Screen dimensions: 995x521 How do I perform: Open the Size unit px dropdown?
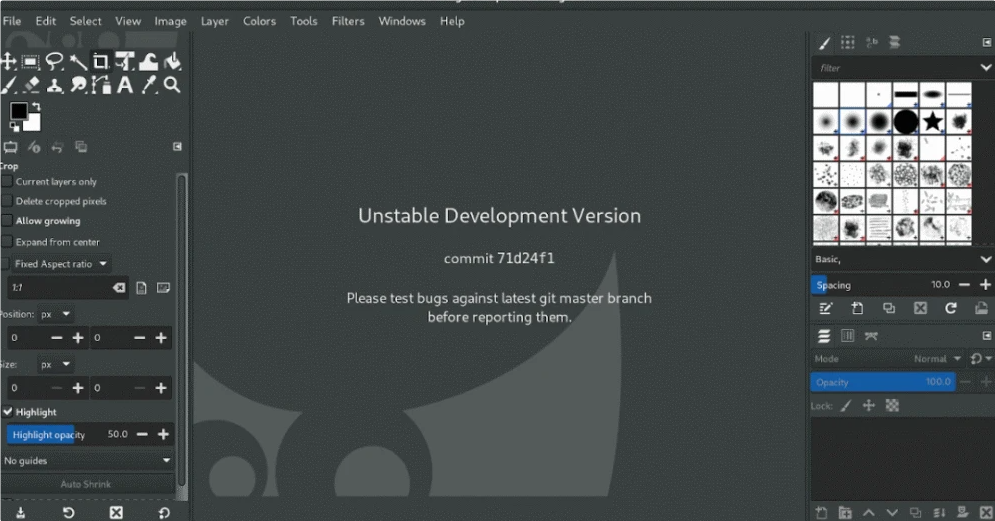[55, 364]
